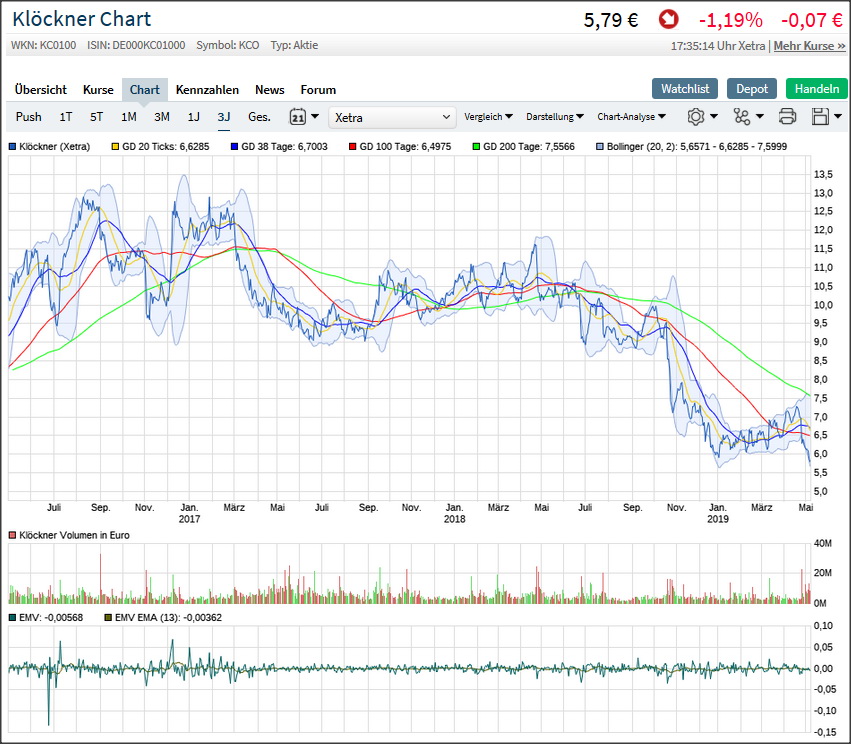Screen dimensions: 851x744
Task: Open the Vergleich dropdown menu
Action: (x=488, y=117)
